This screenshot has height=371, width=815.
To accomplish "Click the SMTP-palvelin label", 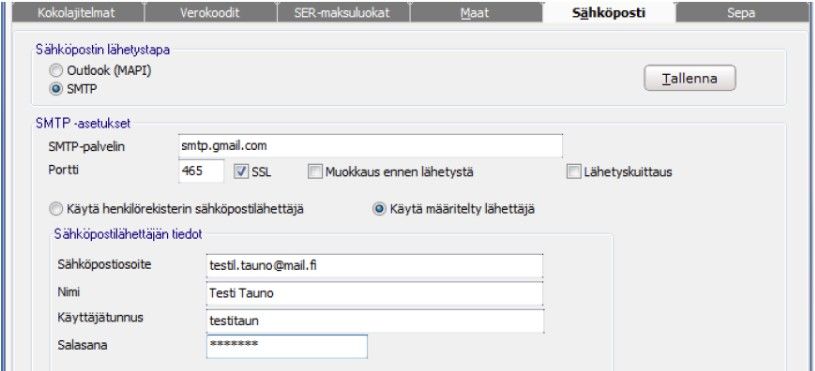I will click(86, 147).
